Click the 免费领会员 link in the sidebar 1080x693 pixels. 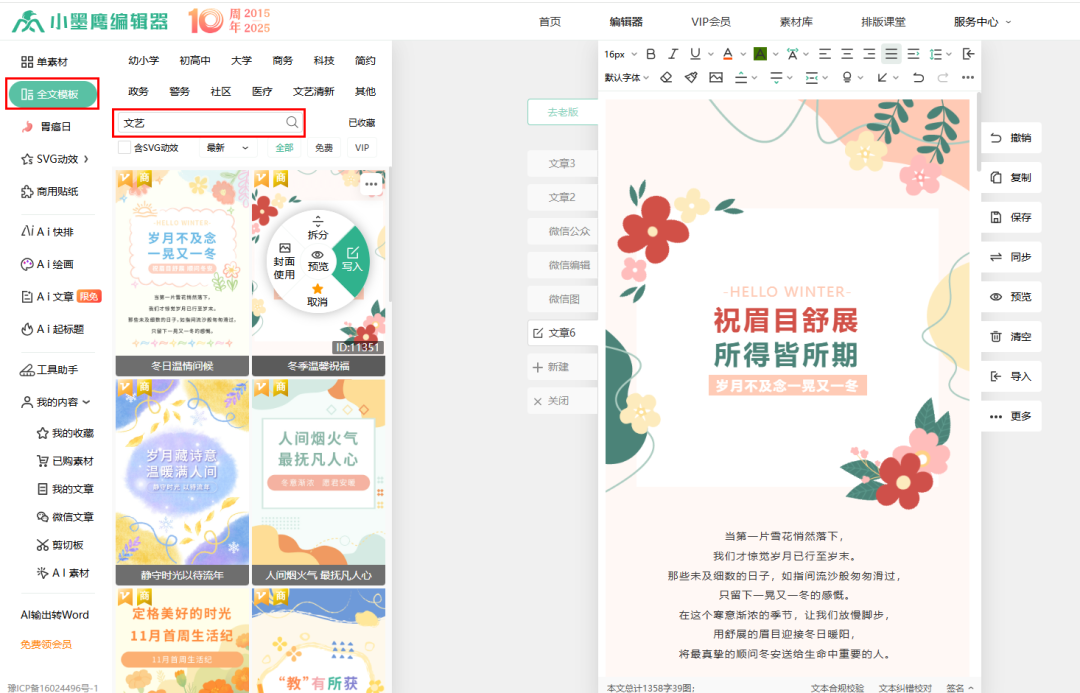(x=46, y=644)
